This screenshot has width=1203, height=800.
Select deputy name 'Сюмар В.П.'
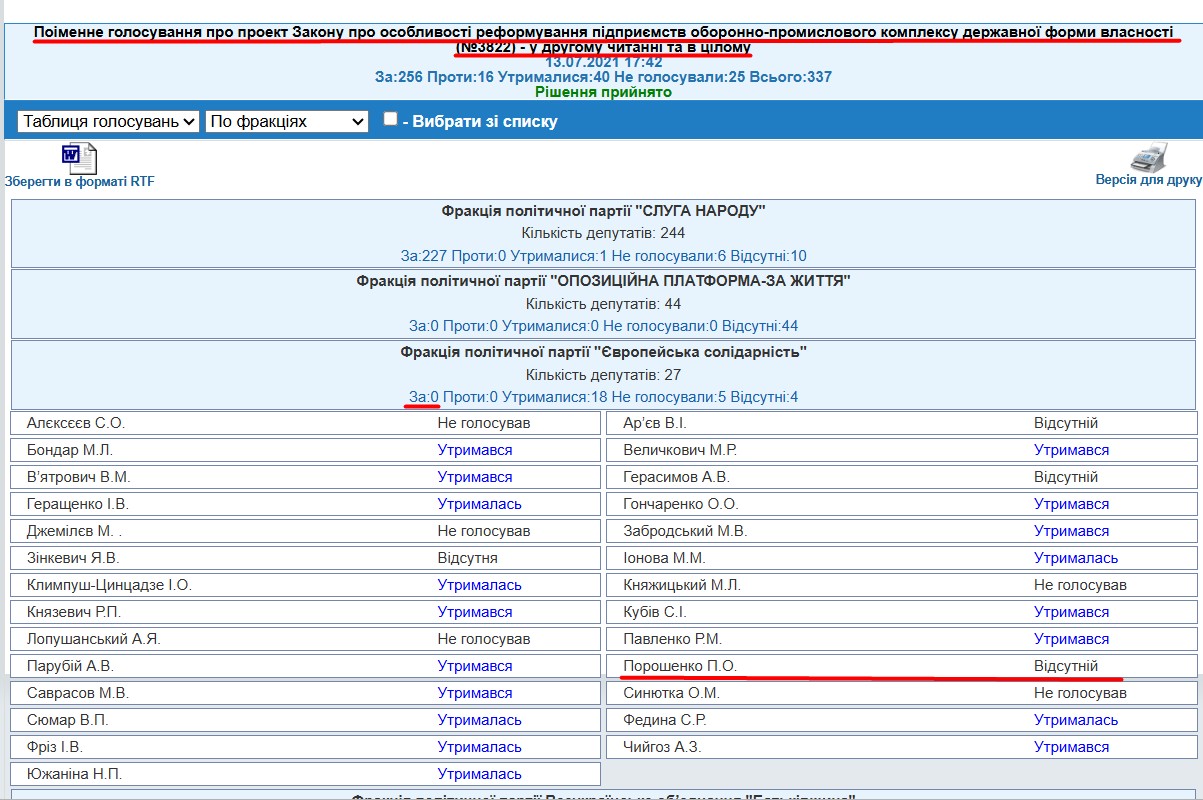68,720
